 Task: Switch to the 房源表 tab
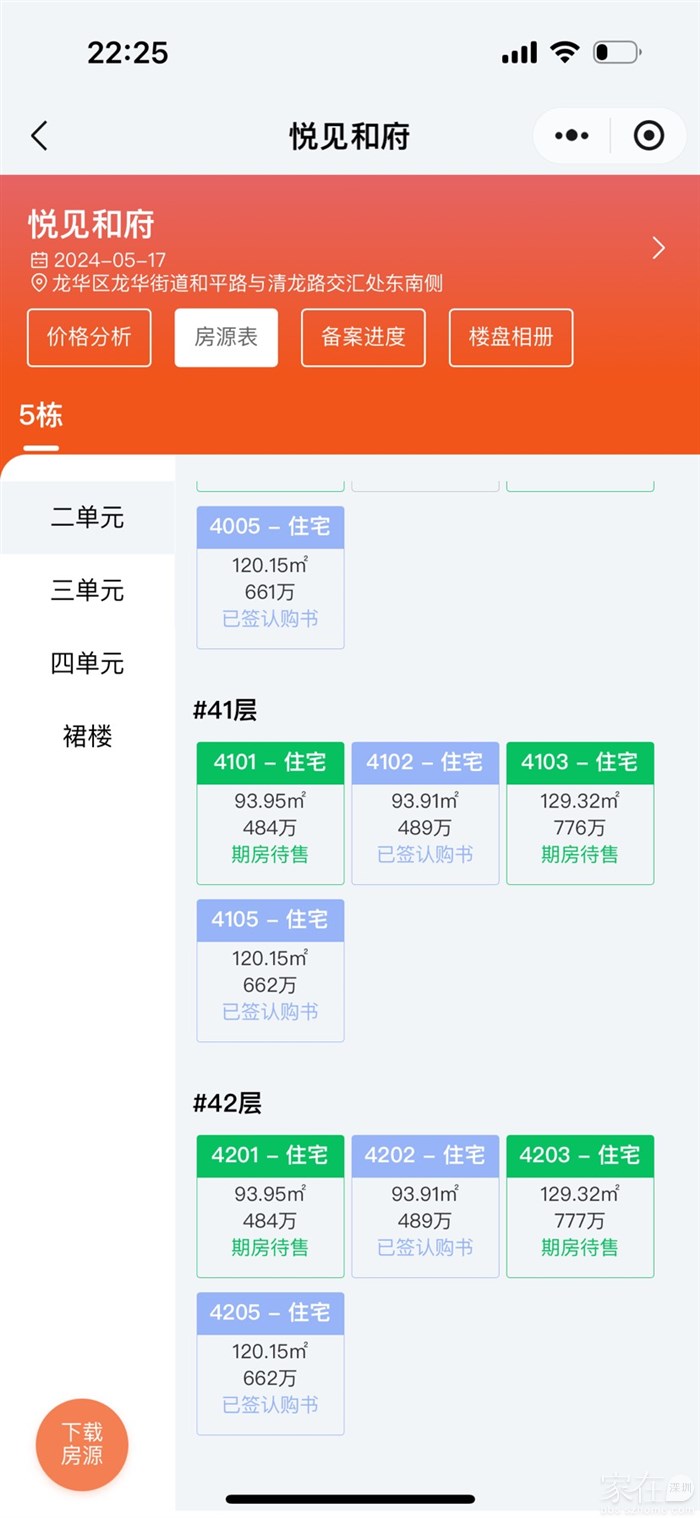pos(226,337)
